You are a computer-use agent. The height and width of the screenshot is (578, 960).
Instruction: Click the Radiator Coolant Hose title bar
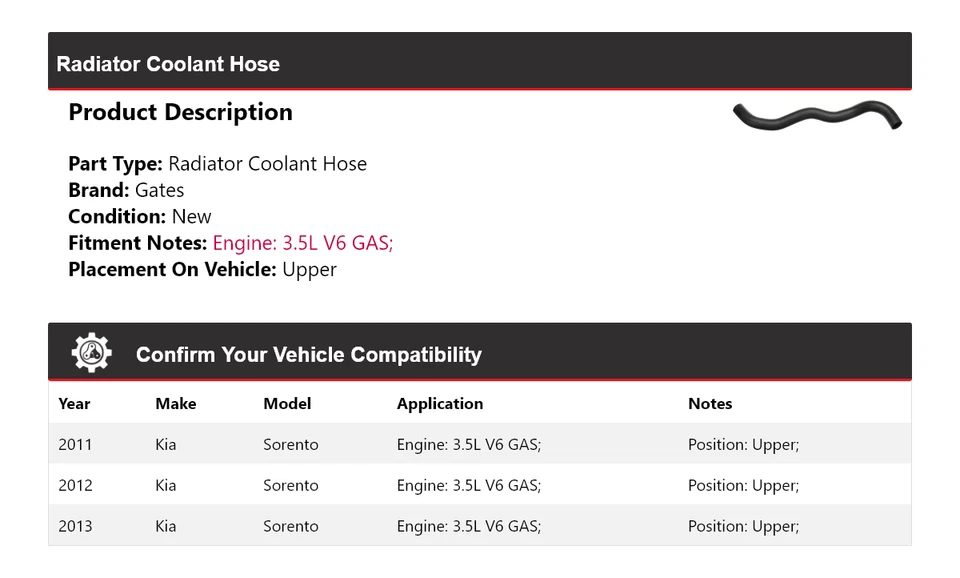pos(168,64)
